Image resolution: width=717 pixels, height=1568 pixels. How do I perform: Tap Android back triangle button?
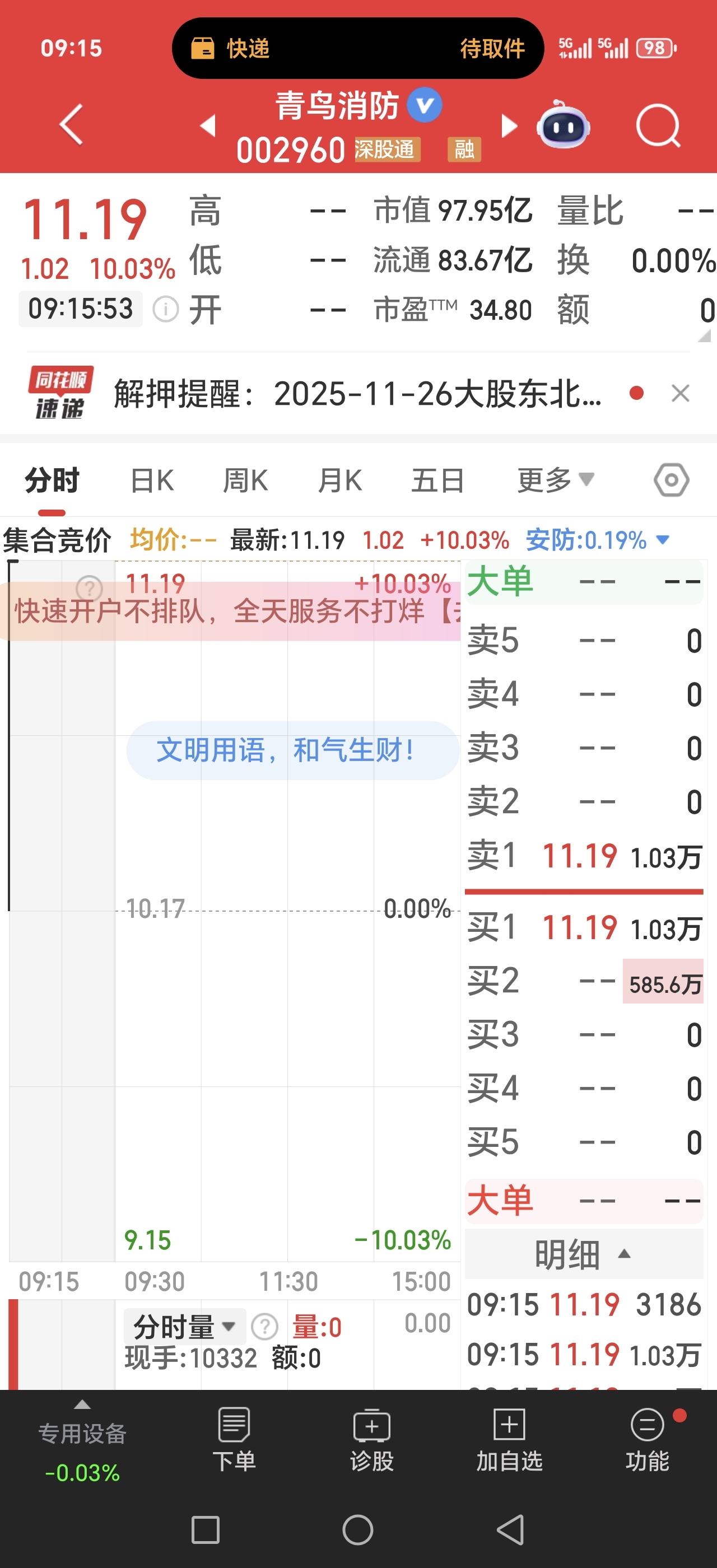click(x=511, y=1530)
